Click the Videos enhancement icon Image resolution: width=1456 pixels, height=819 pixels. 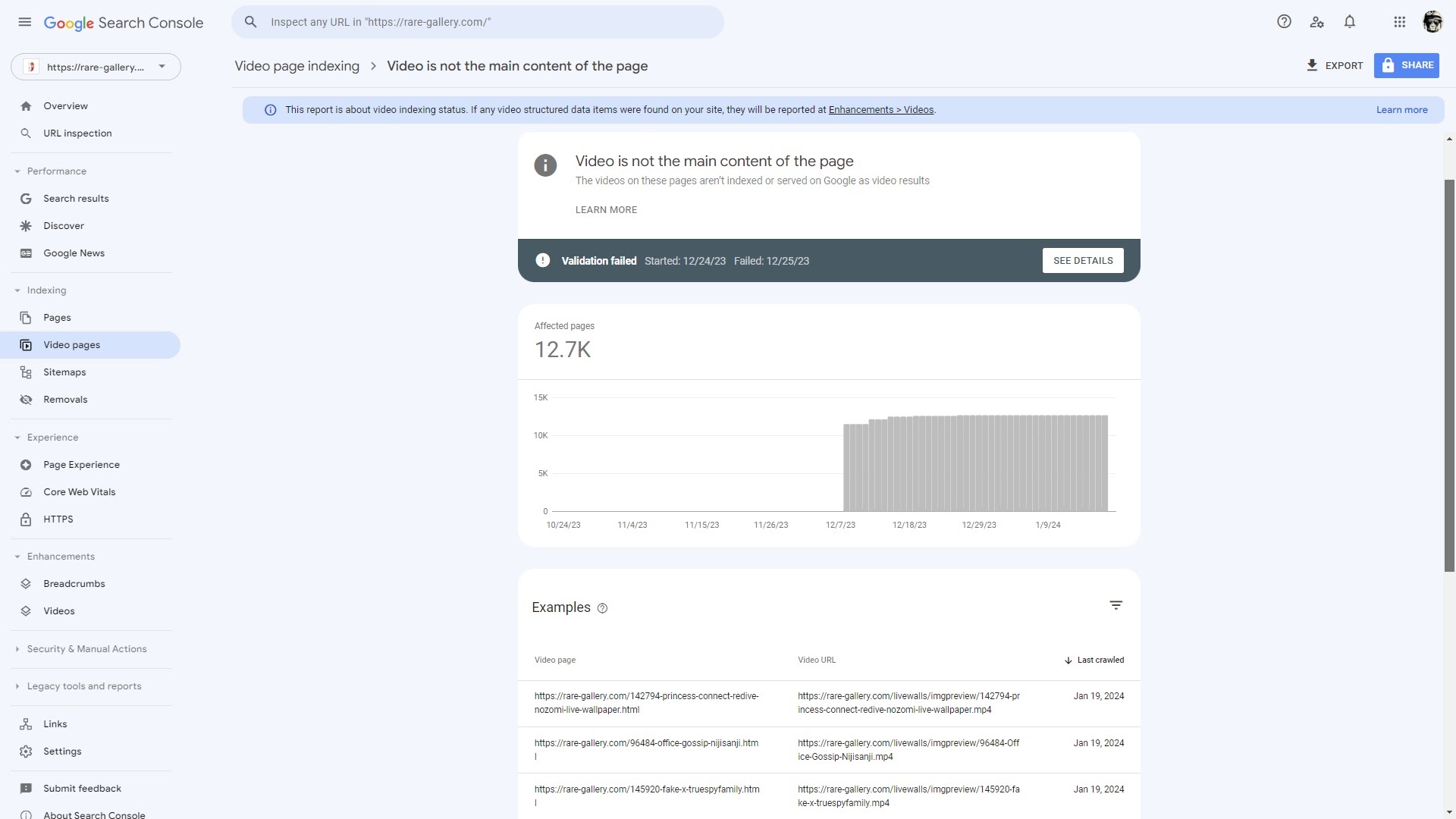26,611
